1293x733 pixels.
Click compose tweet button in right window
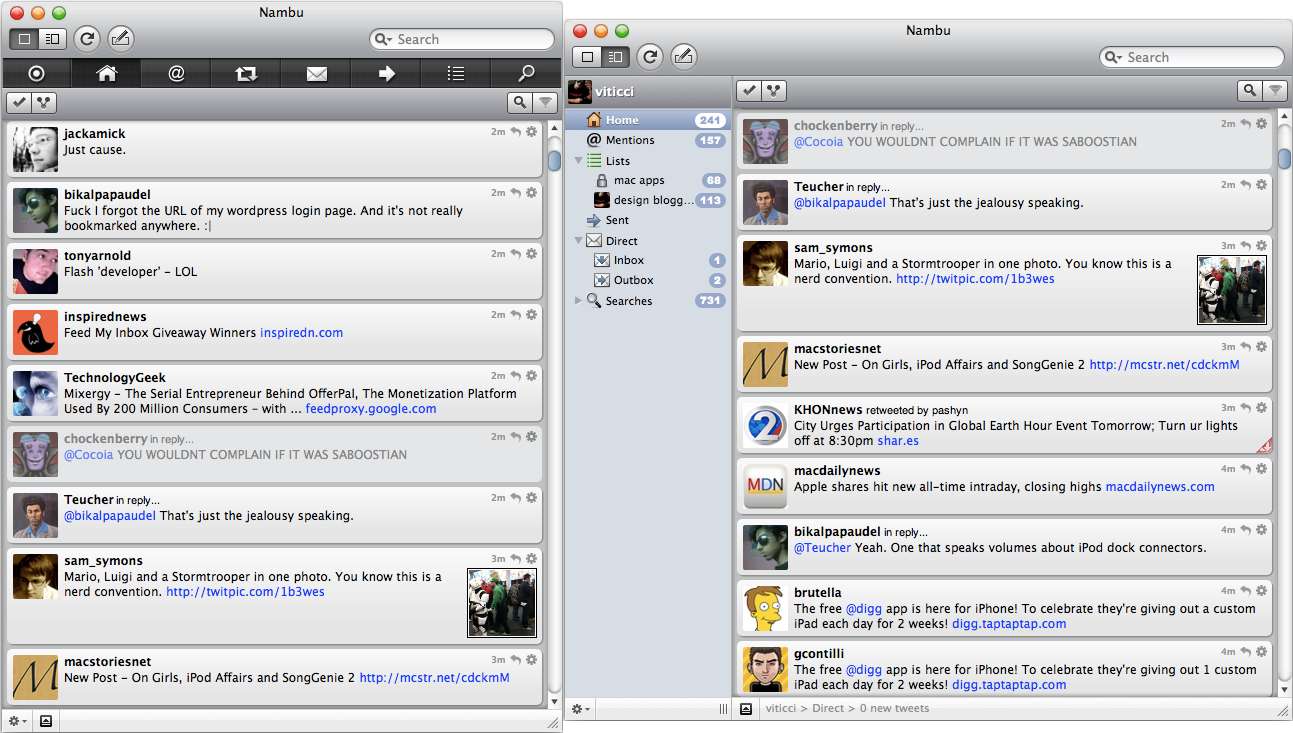pos(685,57)
